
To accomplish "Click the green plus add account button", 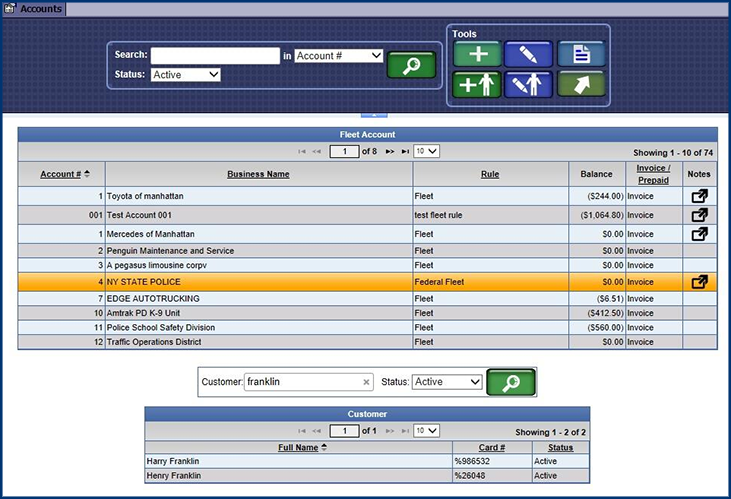I will (478, 54).
